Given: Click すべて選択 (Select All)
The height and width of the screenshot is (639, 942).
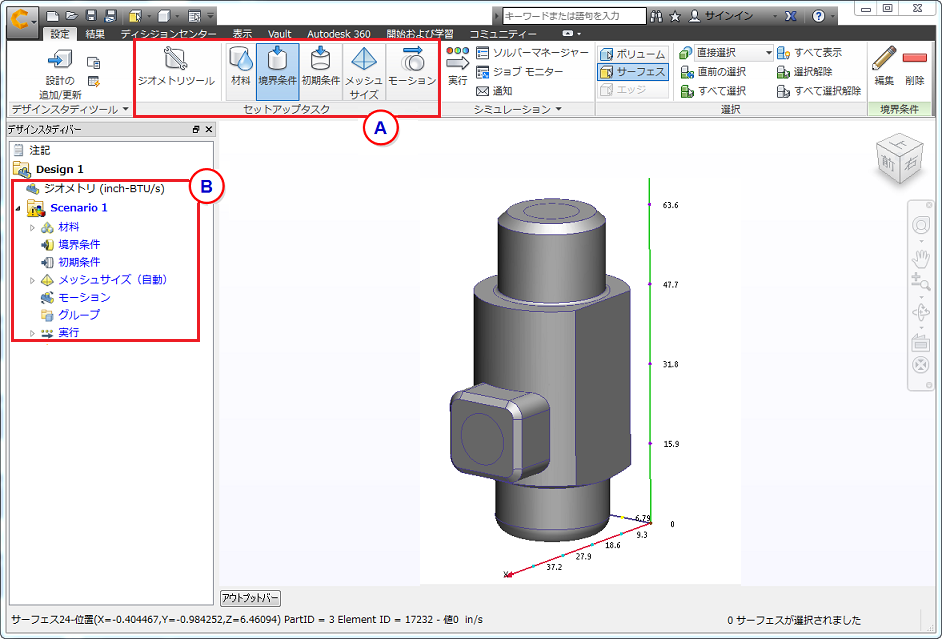Looking at the screenshot, I should [713, 91].
